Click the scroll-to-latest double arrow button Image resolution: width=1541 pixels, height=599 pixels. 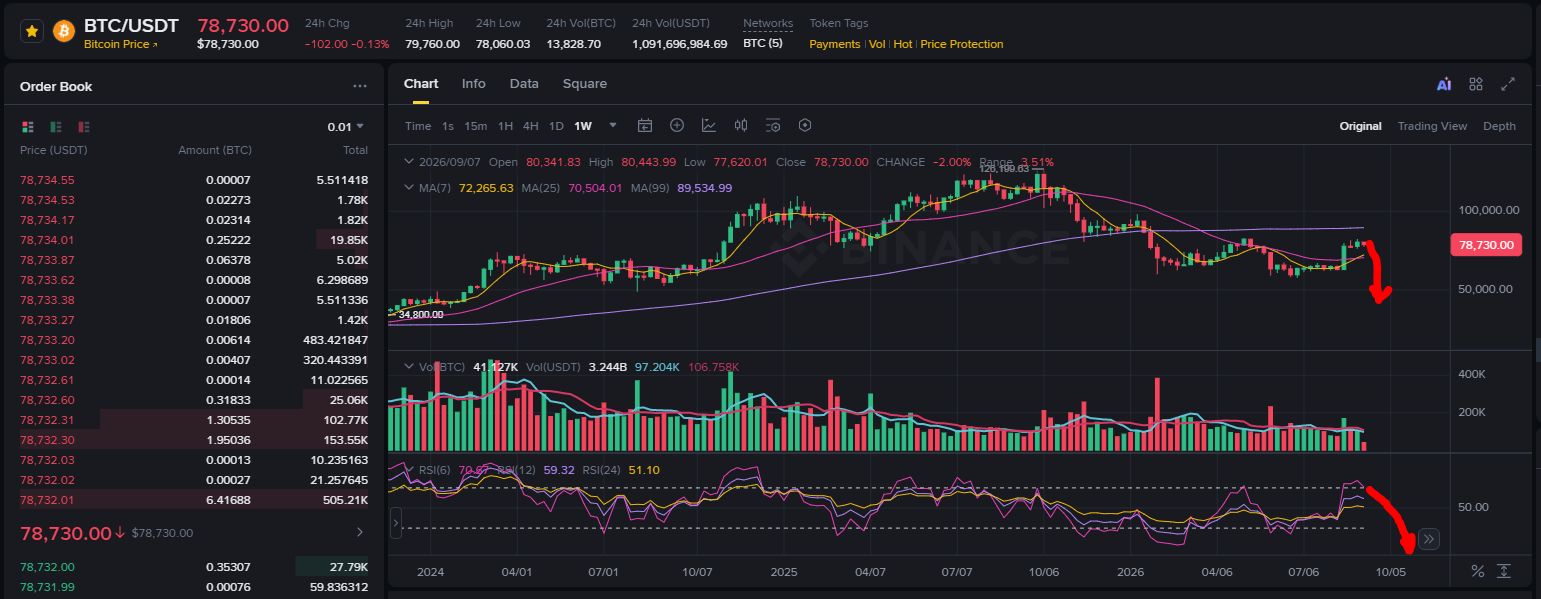(1428, 539)
